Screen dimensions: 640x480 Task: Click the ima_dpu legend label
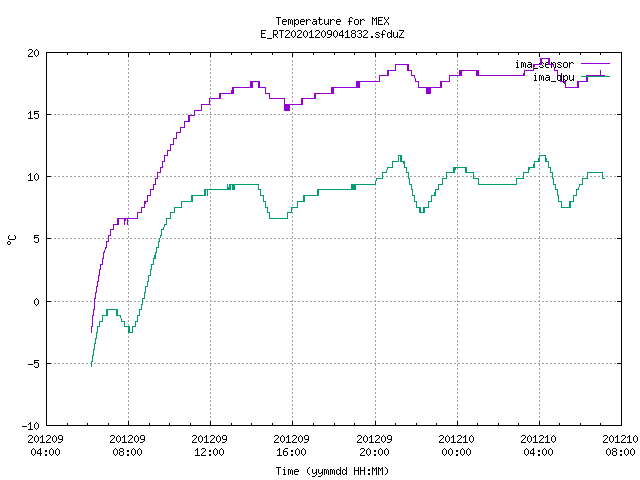(553, 77)
